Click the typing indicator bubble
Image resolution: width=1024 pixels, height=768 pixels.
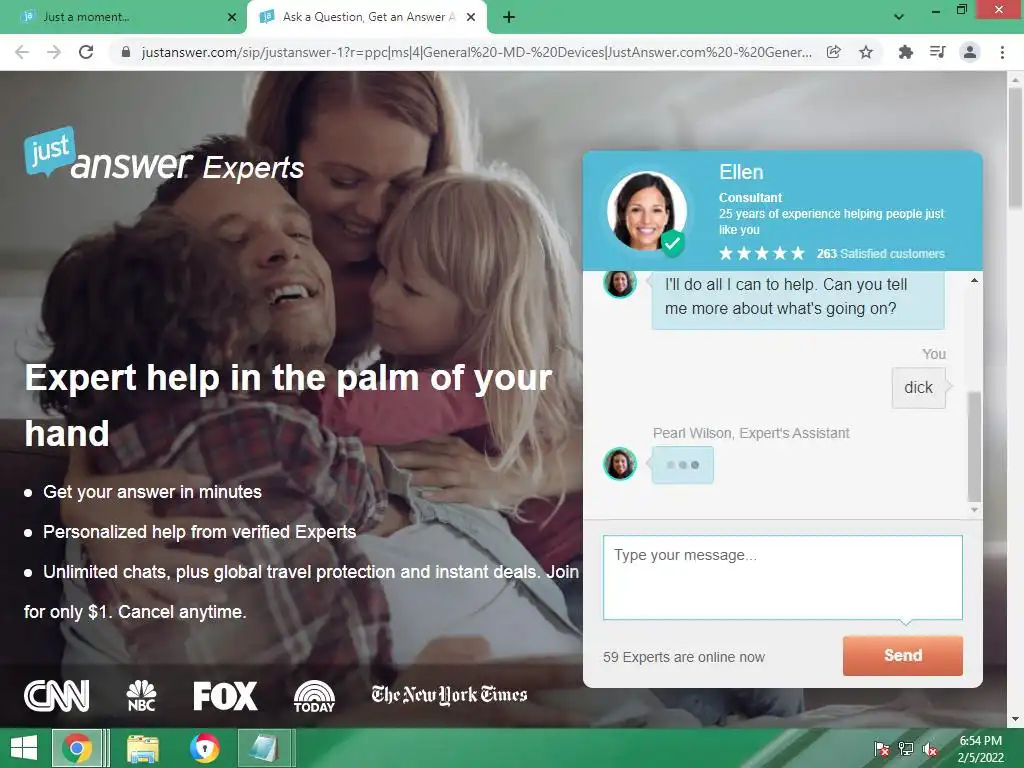click(x=682, y=465)
